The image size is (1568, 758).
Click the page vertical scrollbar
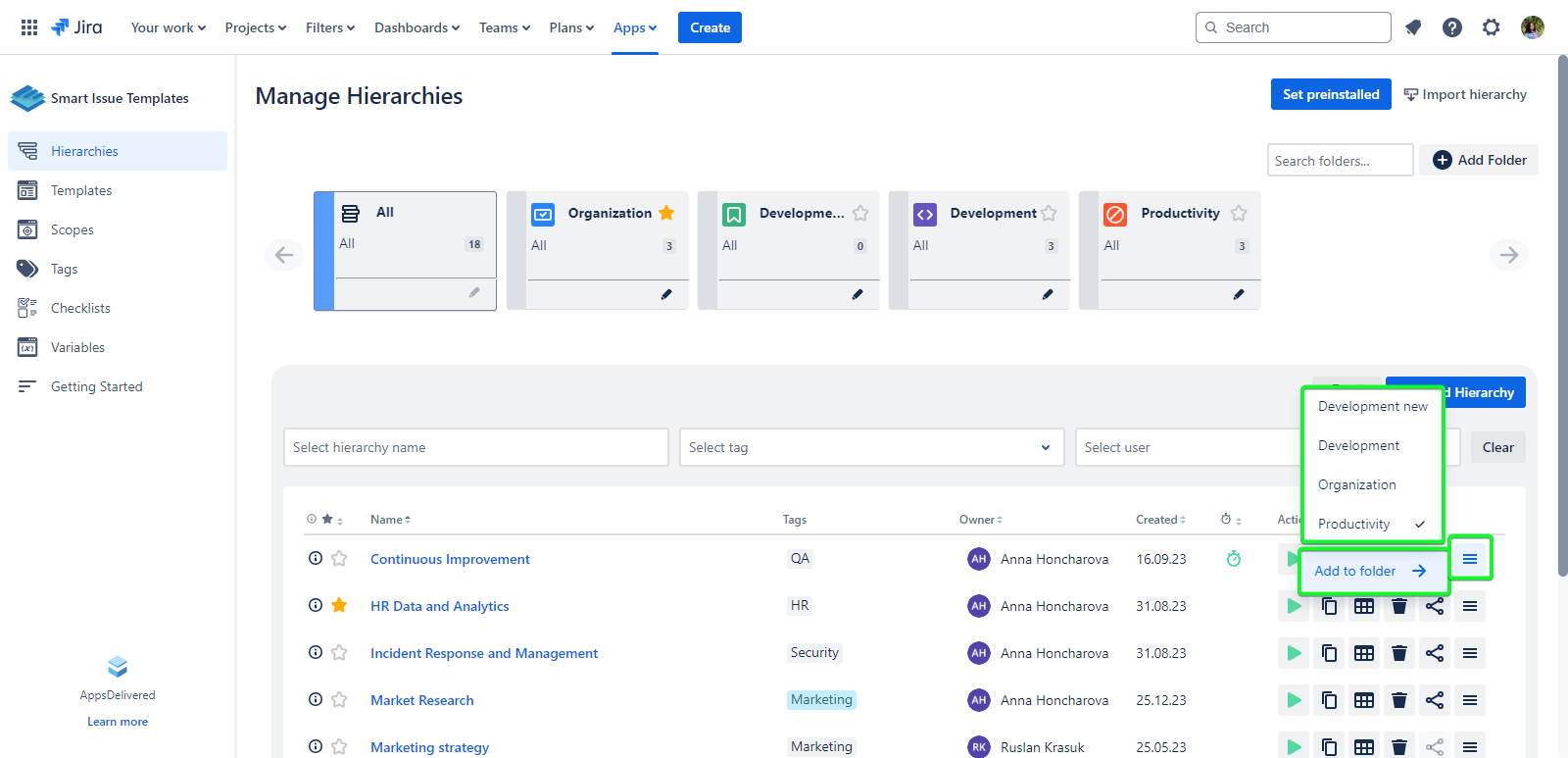tap(1562, 314)
